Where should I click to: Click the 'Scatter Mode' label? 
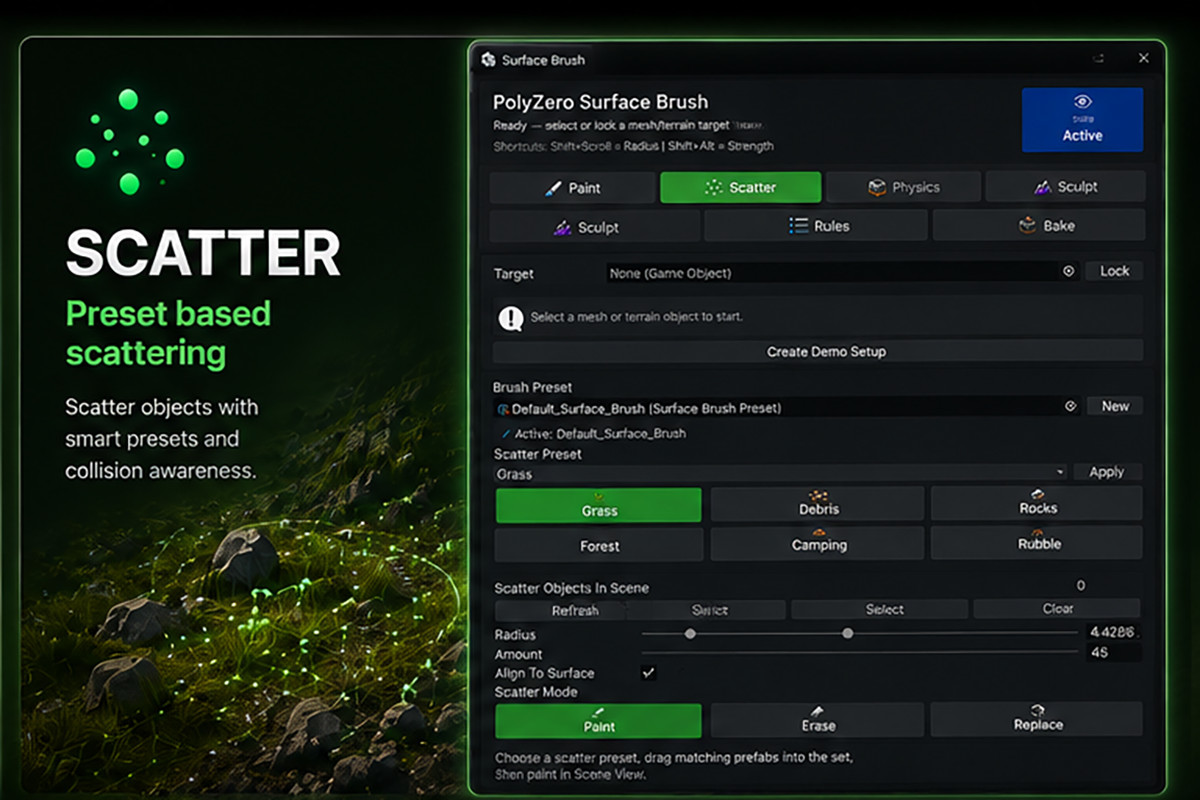tap(535, 692)
